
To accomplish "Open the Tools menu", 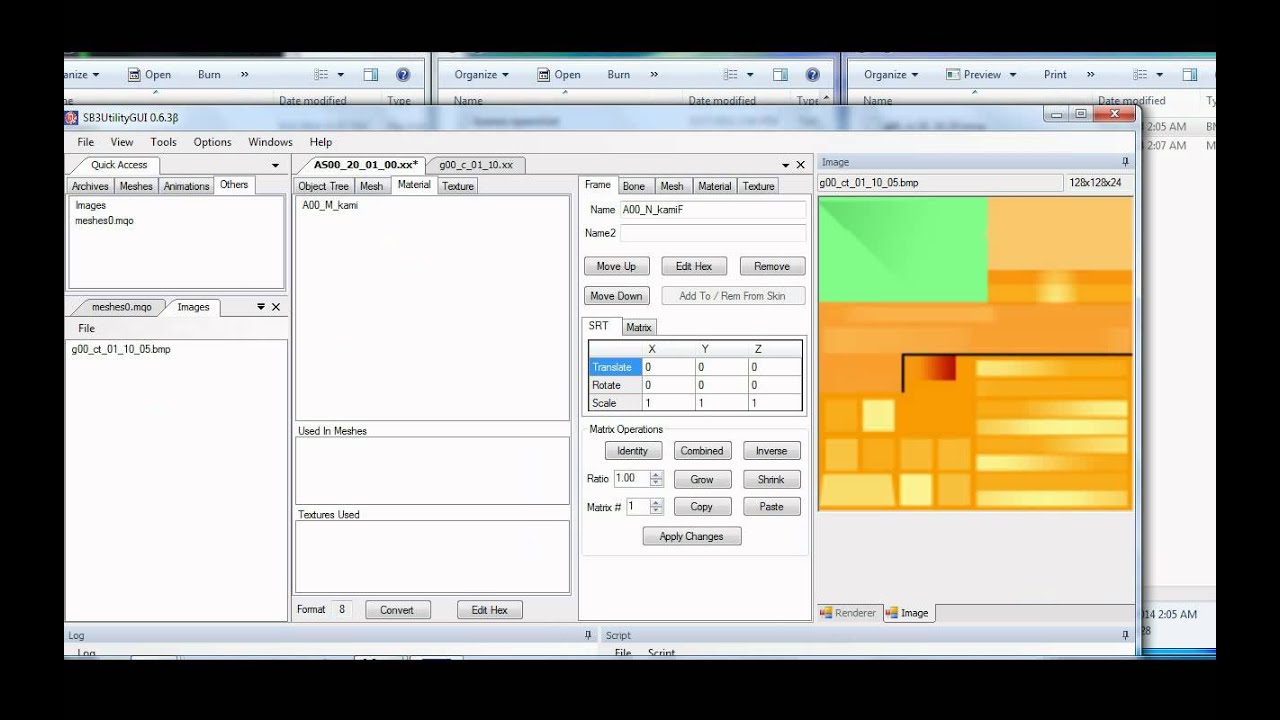I will tap(163, 142).
